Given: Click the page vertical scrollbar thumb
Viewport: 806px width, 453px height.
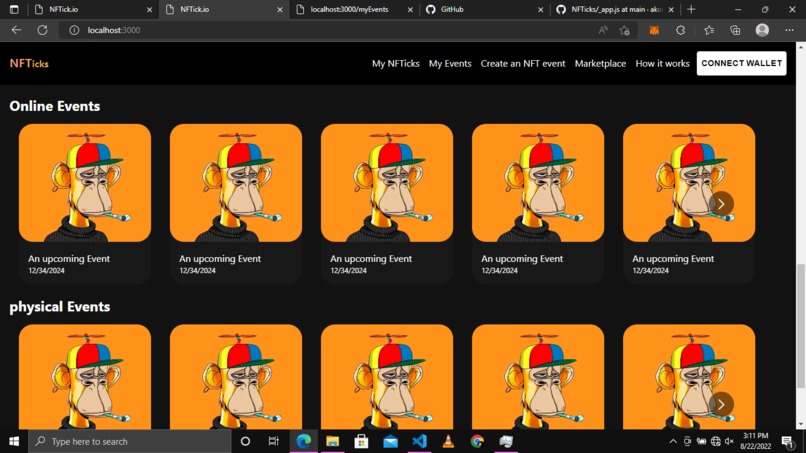Looking at the screenshot, I should [800, 326].
